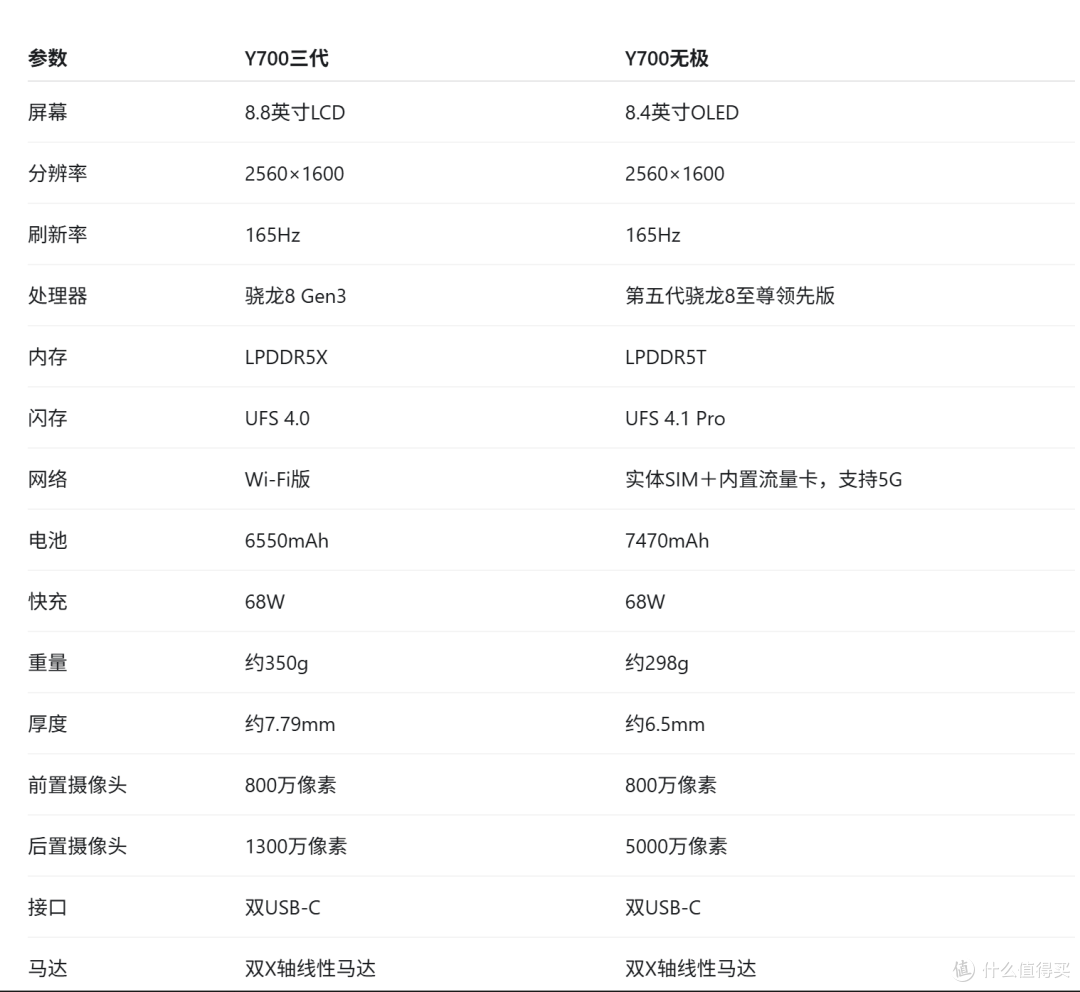The width and height of the screenshot is (1080, 992).
Task: Click the 网络 row label
Action: pyautogui.click(x=48, y=479)
